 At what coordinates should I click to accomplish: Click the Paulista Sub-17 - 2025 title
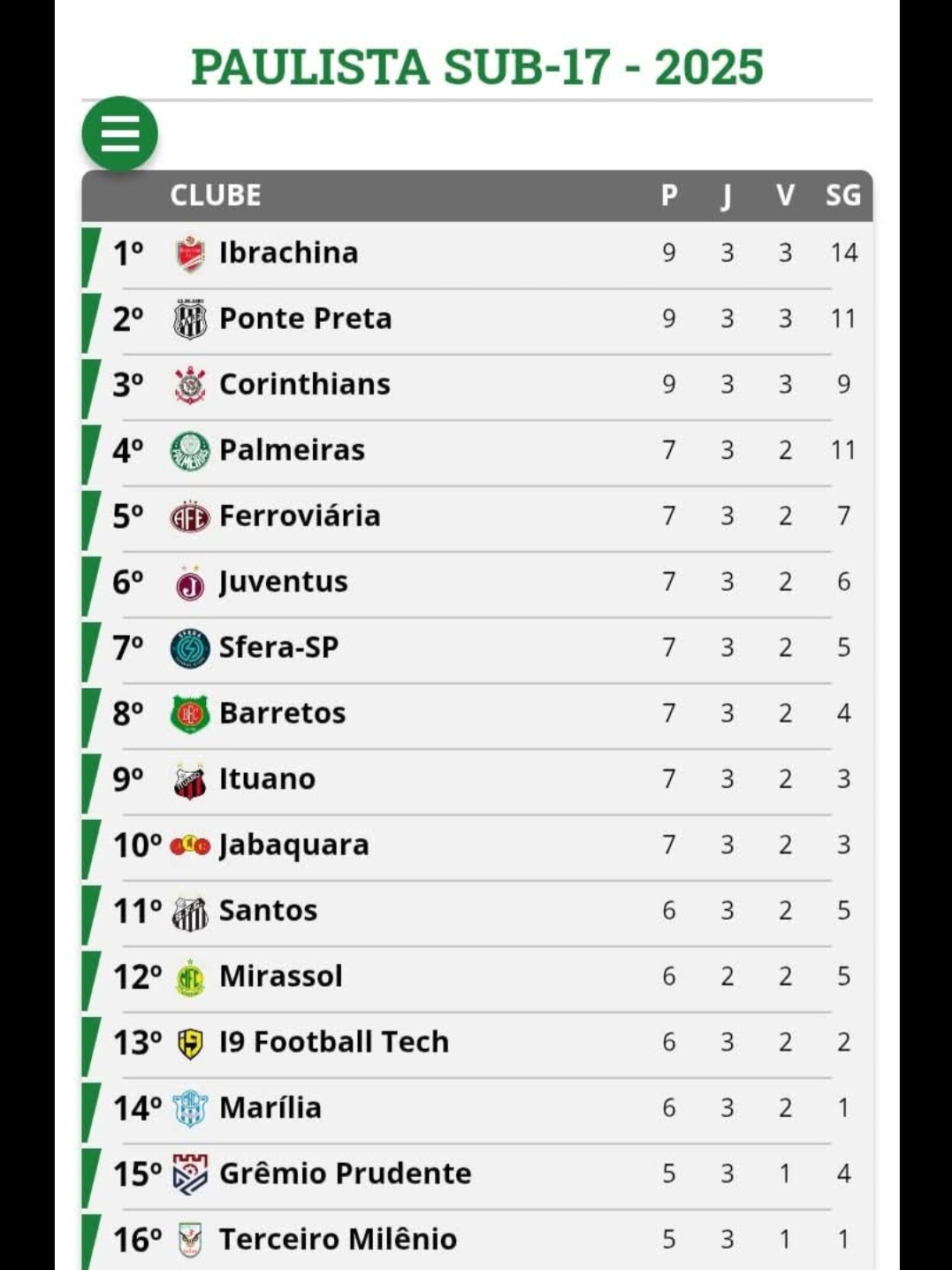click(476, 67)
